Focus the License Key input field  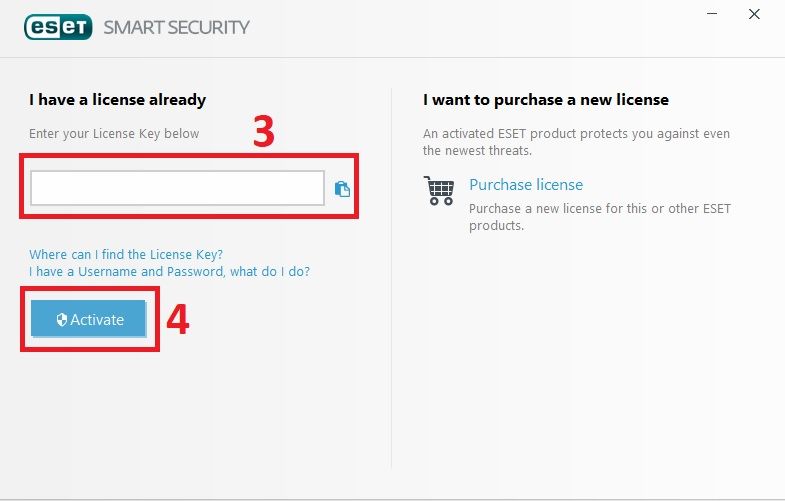(177, 188)
